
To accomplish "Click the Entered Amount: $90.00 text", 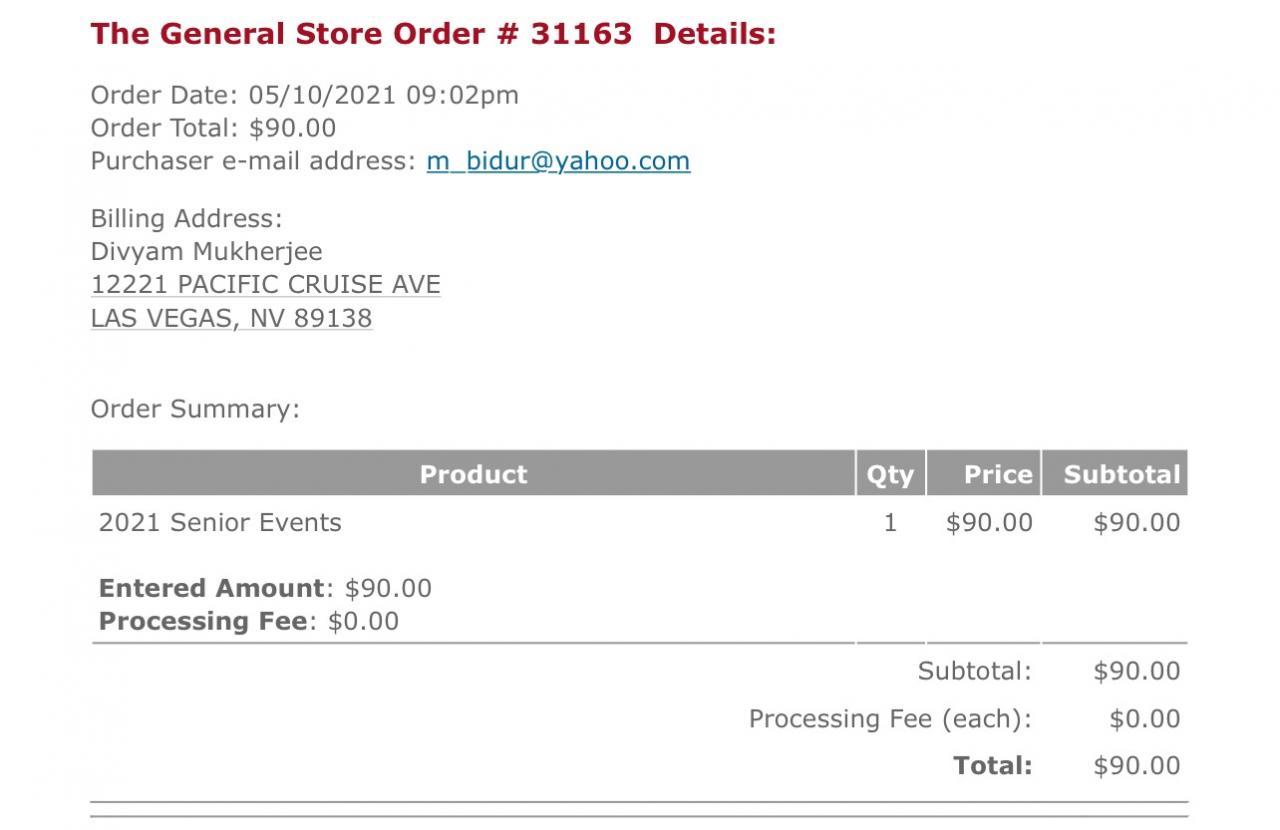I will 265,588.
